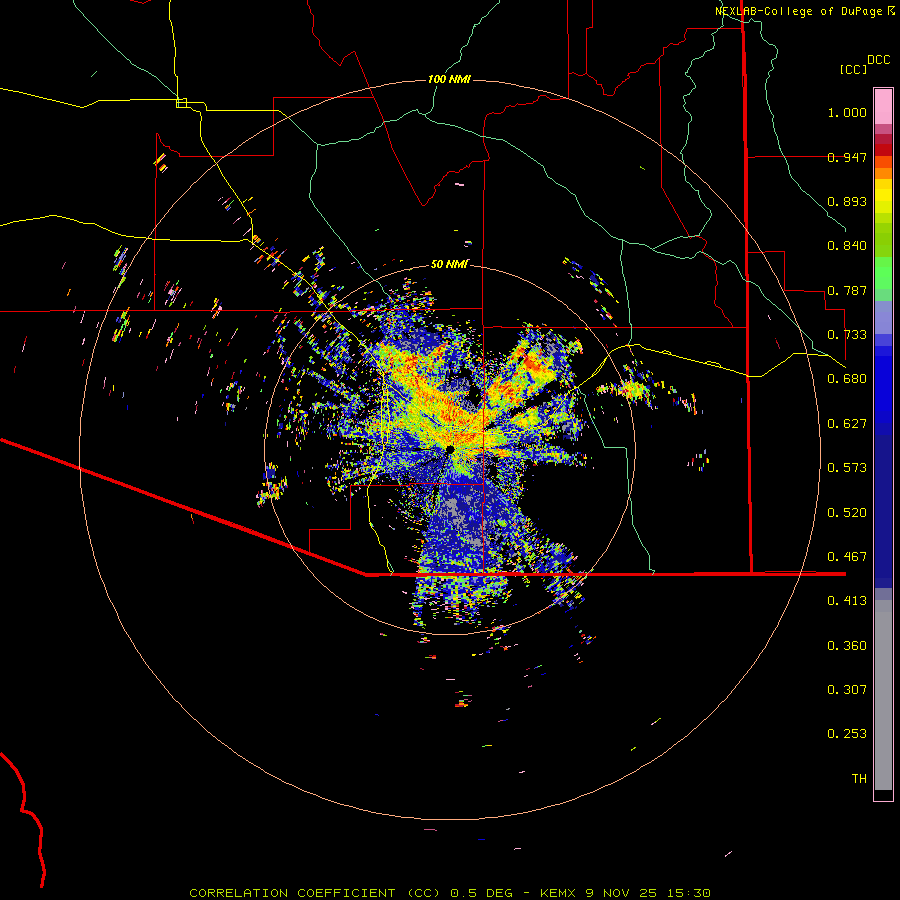Click the 100 NMI range ring label
The image size is (900, 900).
(449, 79)
